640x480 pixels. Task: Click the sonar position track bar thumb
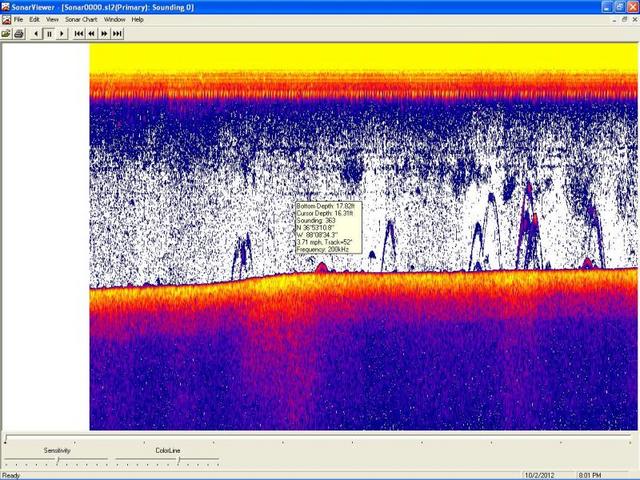[x=6, y=438]
